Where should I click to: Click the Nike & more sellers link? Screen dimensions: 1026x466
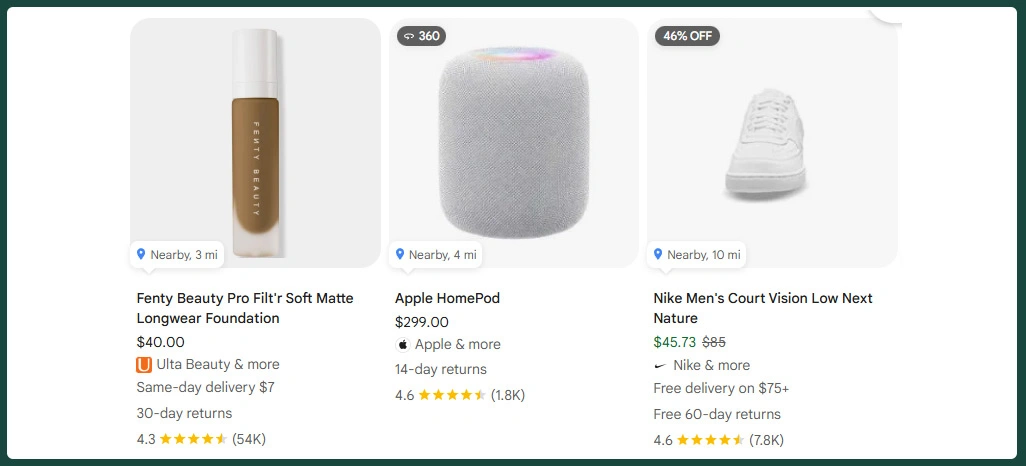pyautogui.click(x=711, y=366)
